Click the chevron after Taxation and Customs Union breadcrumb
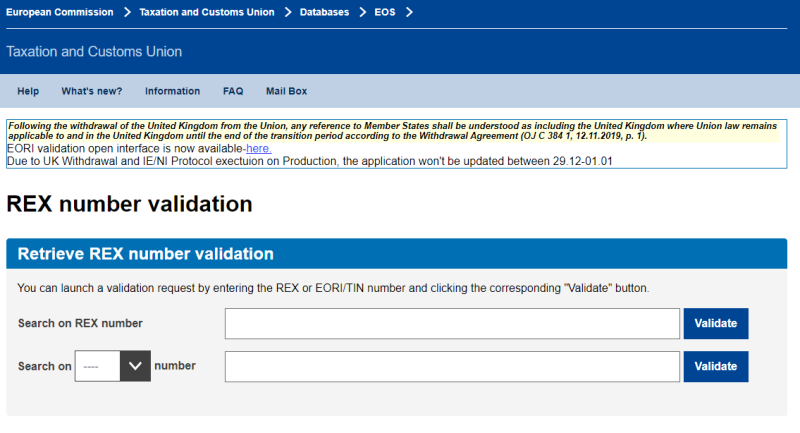 [288, 12]
